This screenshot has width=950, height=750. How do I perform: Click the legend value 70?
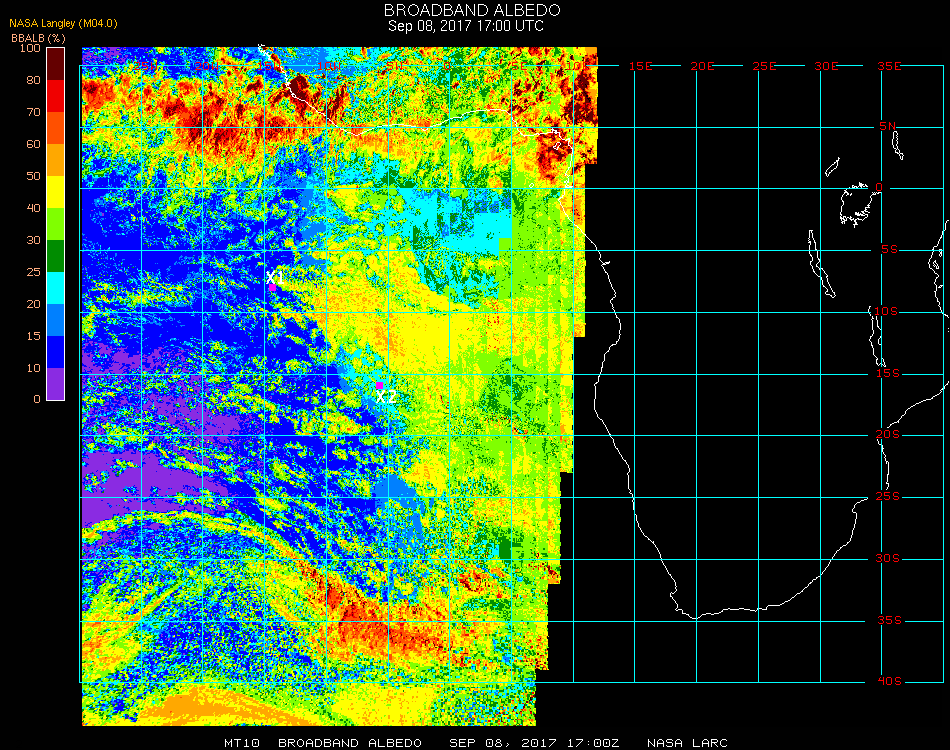coord(33,112)
